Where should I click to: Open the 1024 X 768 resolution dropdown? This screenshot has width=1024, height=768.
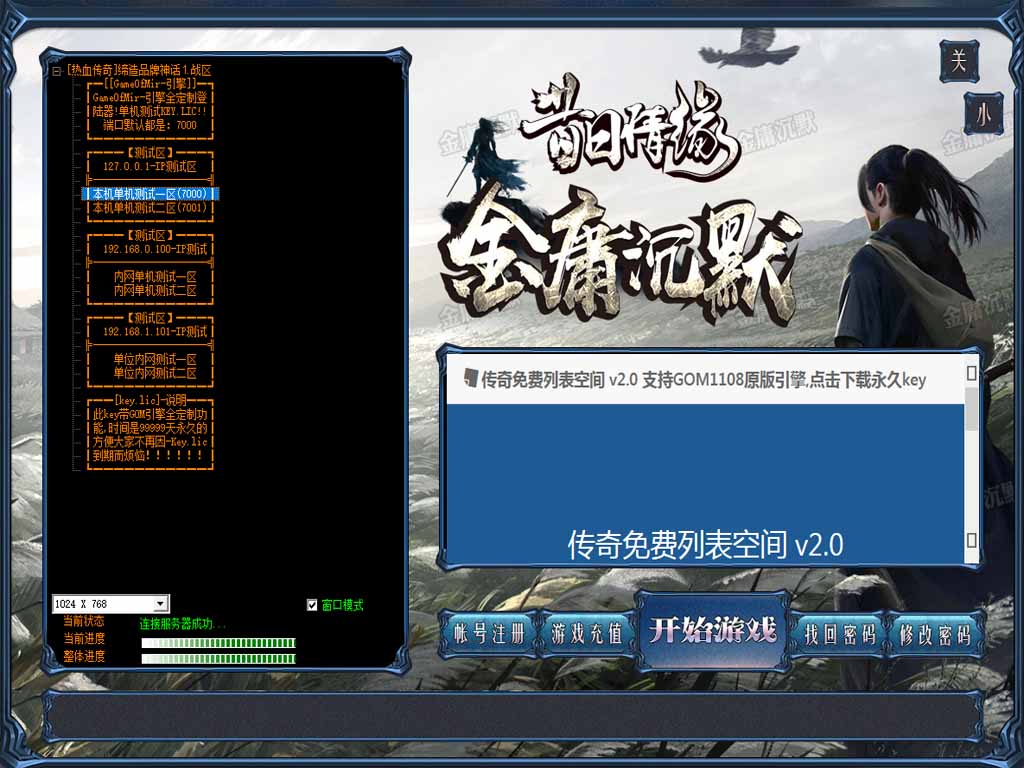pyautogui.click(x=160, y=604)
